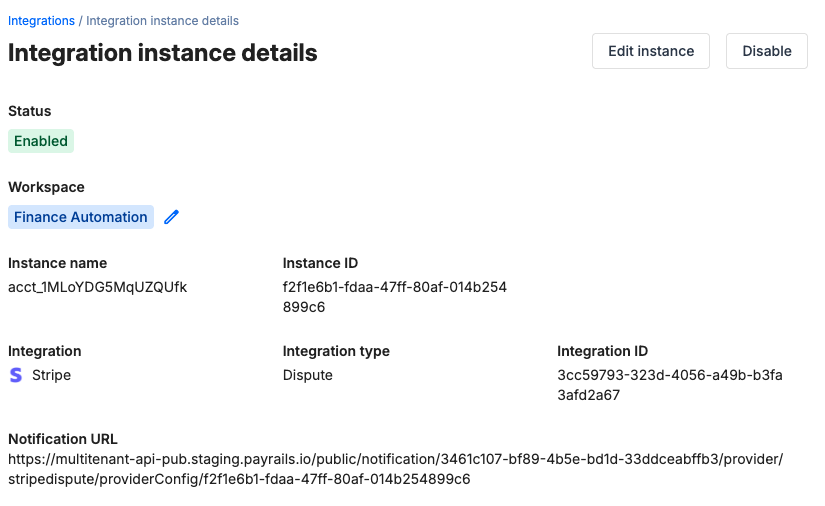Click the Edit instance button

tap(651, 51)
